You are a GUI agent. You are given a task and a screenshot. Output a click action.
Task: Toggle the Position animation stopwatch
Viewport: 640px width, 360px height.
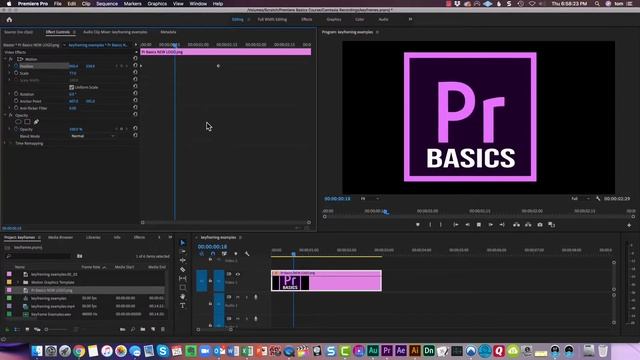[x=16, y=66]
